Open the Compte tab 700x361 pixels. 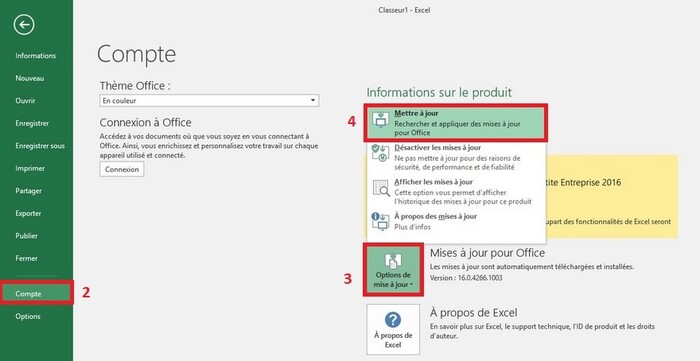tap(36, 294)
